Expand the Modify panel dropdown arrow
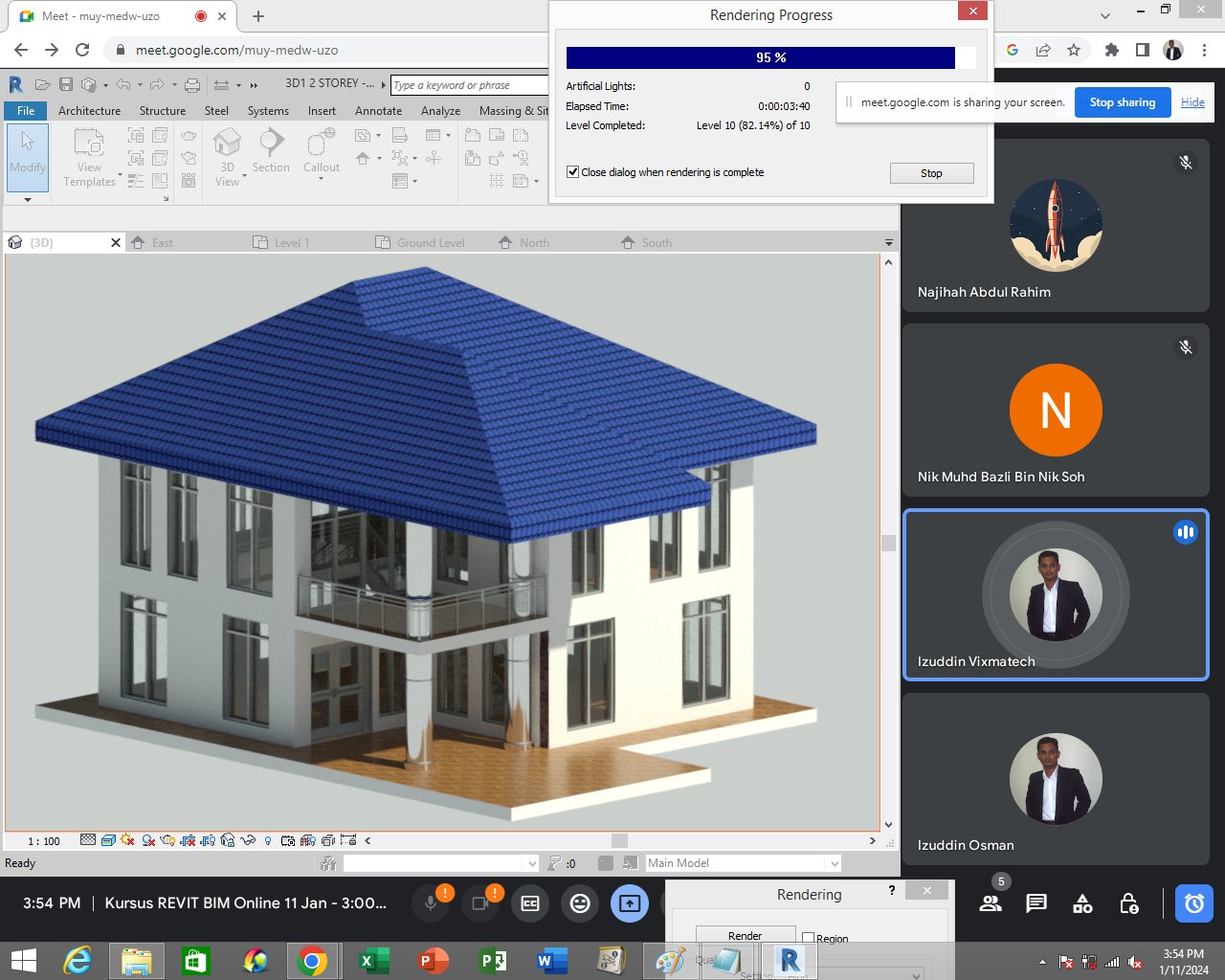The image size is (1225, 980). [x=27, y=199]
